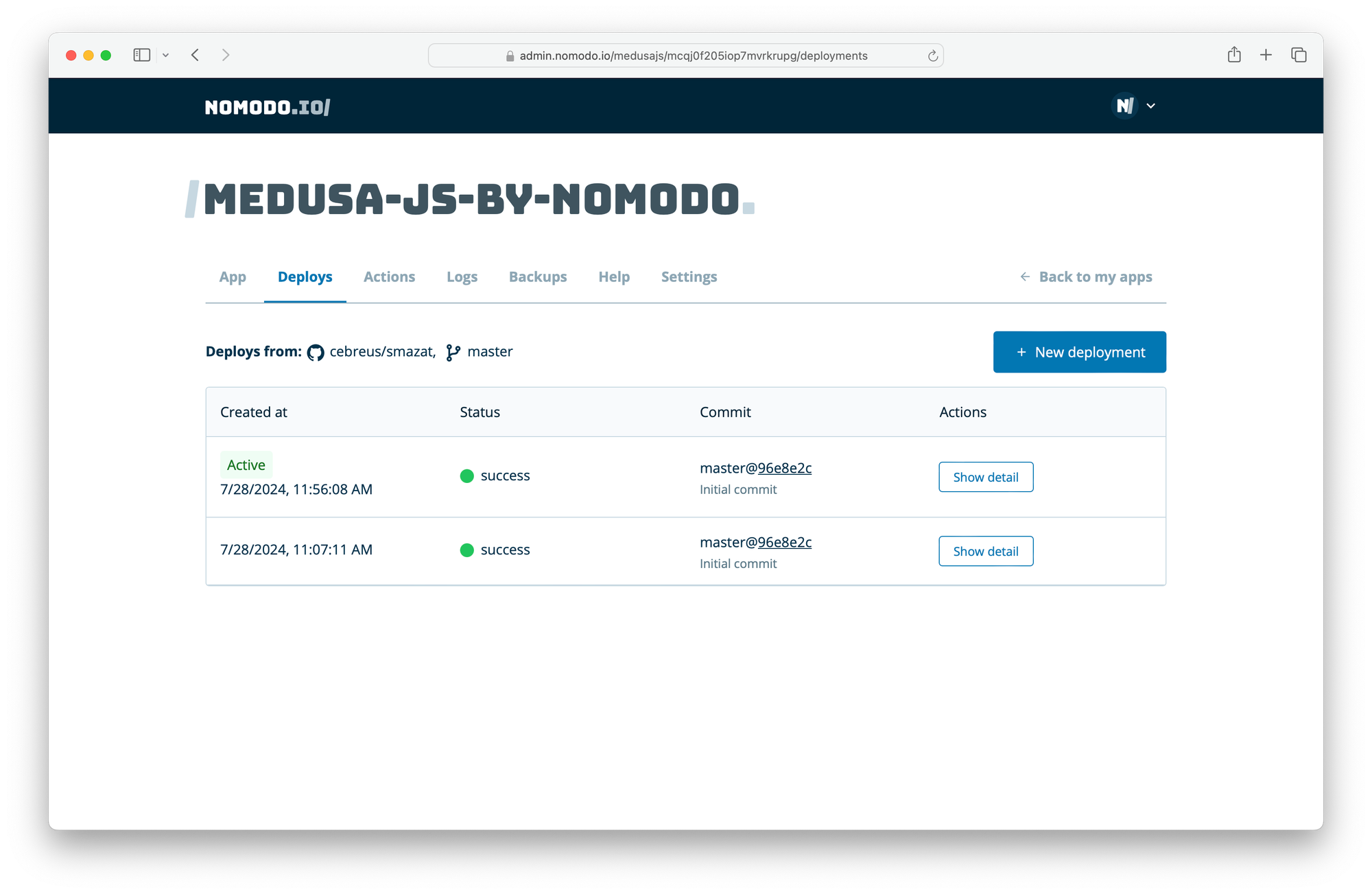The width and height of the screenshot is (1372, 894).
Task: Select the Backups tab
Action: pos(537,277)
